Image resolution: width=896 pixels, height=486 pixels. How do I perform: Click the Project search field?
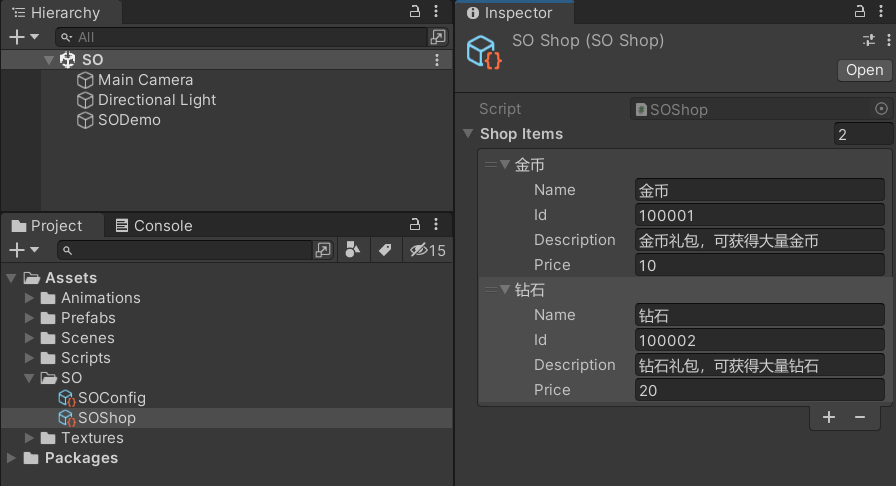[x=184, y=250]
